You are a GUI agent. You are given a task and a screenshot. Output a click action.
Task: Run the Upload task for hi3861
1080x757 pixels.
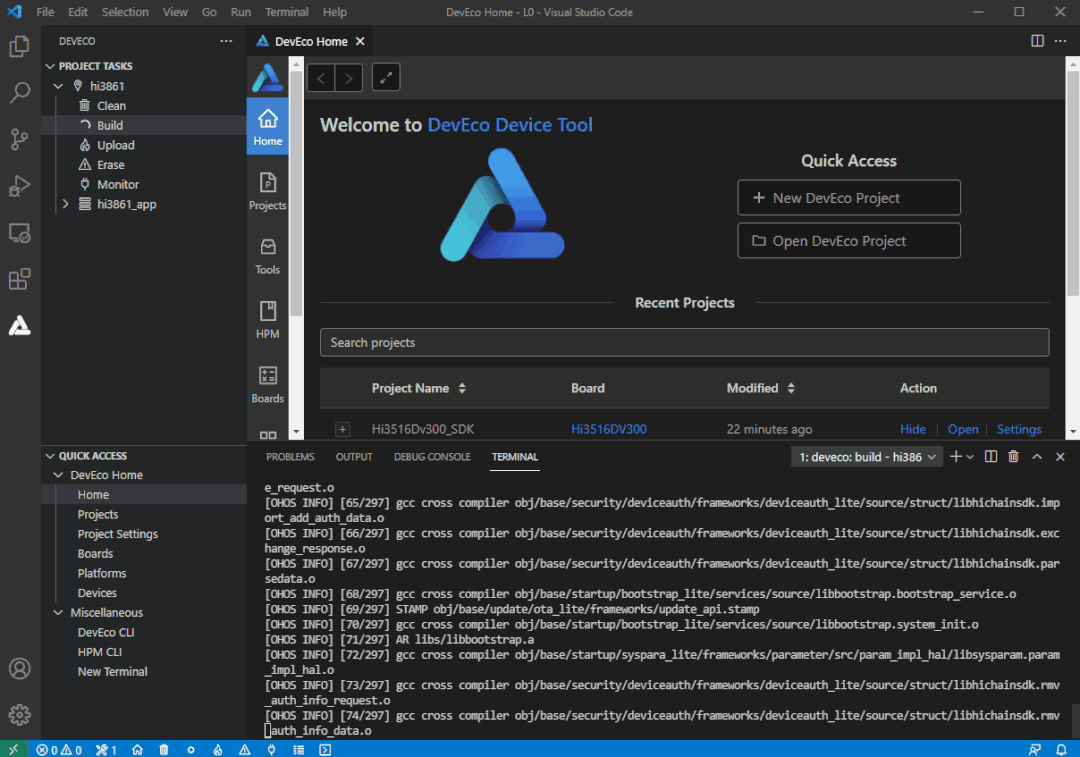pos(115,145)
